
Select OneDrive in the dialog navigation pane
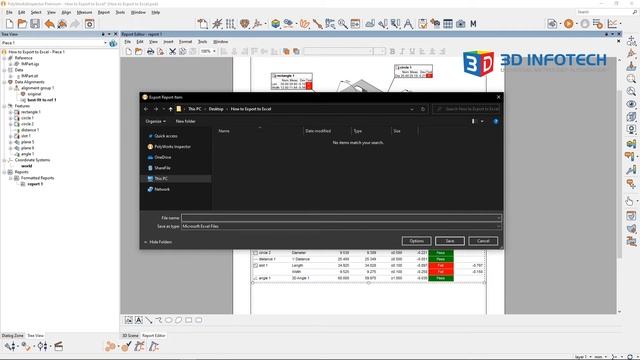[x=162, y=157]
